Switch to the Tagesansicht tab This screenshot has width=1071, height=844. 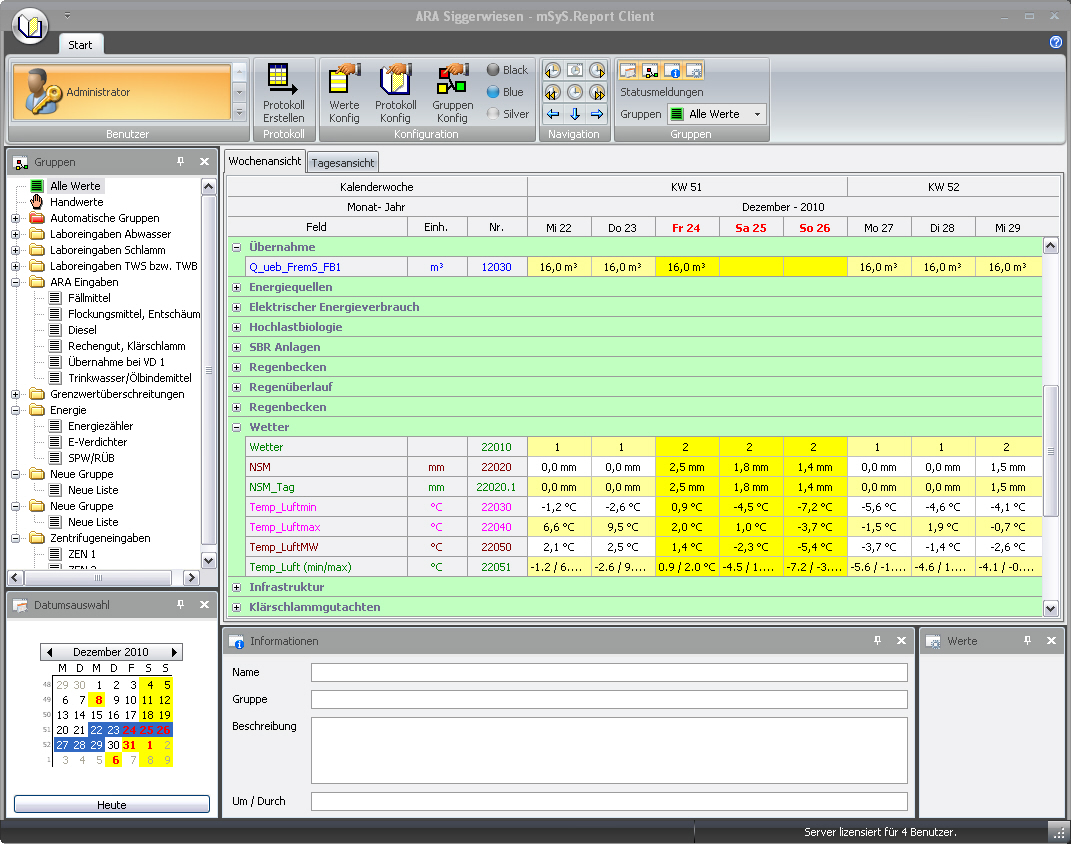click(x=343, y=162)
